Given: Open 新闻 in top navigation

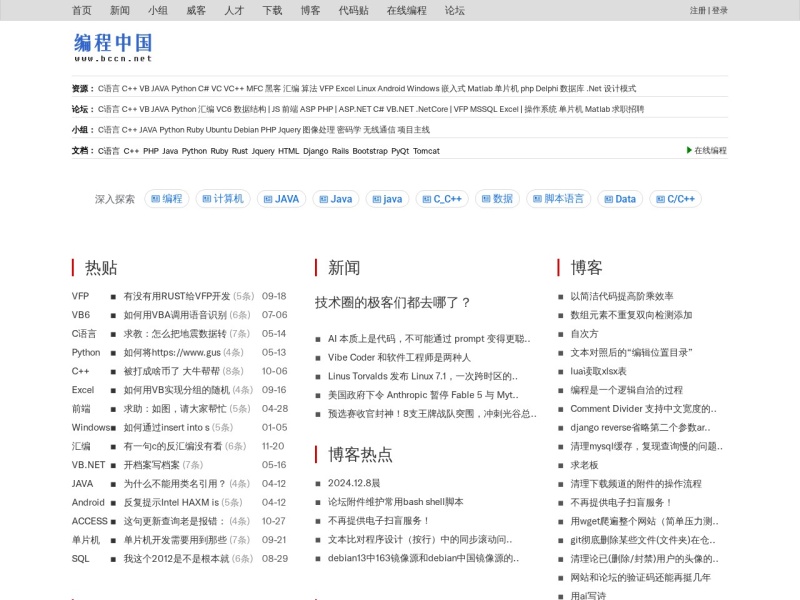Looking at the screenshot, I should tap(120, 10).
